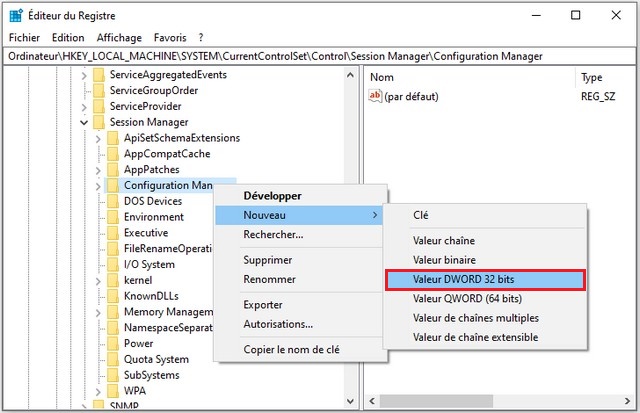Choose Copier le nom de clé
The width and height of the screenshot is (640, 413).
point(301,350)
